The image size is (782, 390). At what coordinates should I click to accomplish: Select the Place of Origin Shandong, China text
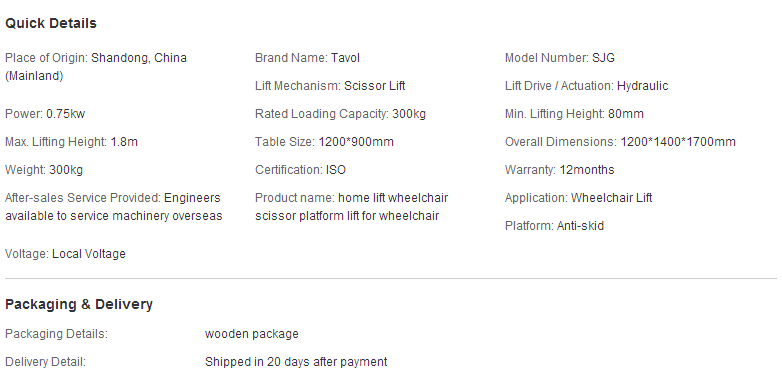[96, 67]
